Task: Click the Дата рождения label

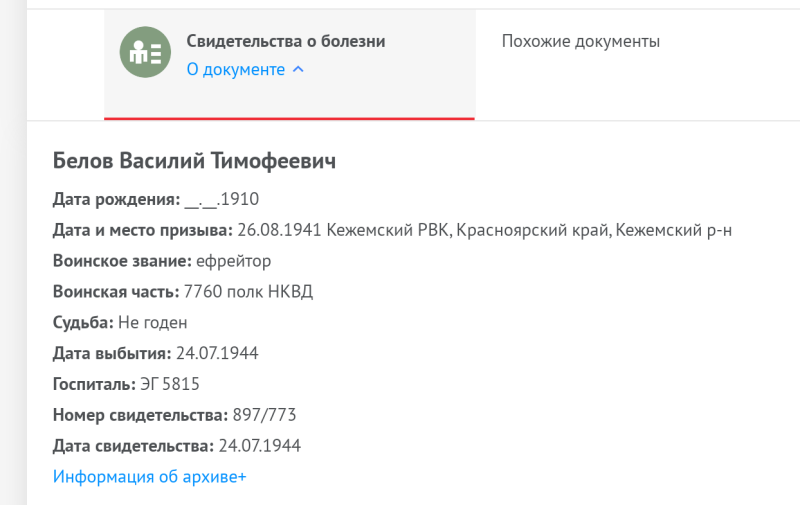Action: [117, 199]
